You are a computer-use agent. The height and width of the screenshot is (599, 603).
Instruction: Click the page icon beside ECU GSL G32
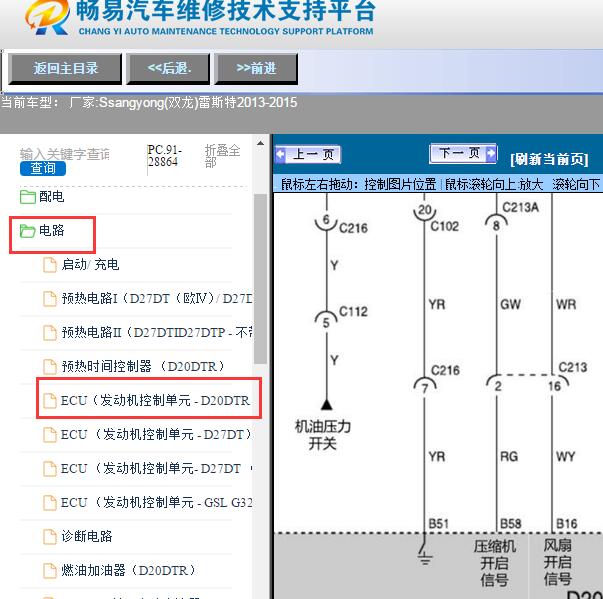click(50, 502)
